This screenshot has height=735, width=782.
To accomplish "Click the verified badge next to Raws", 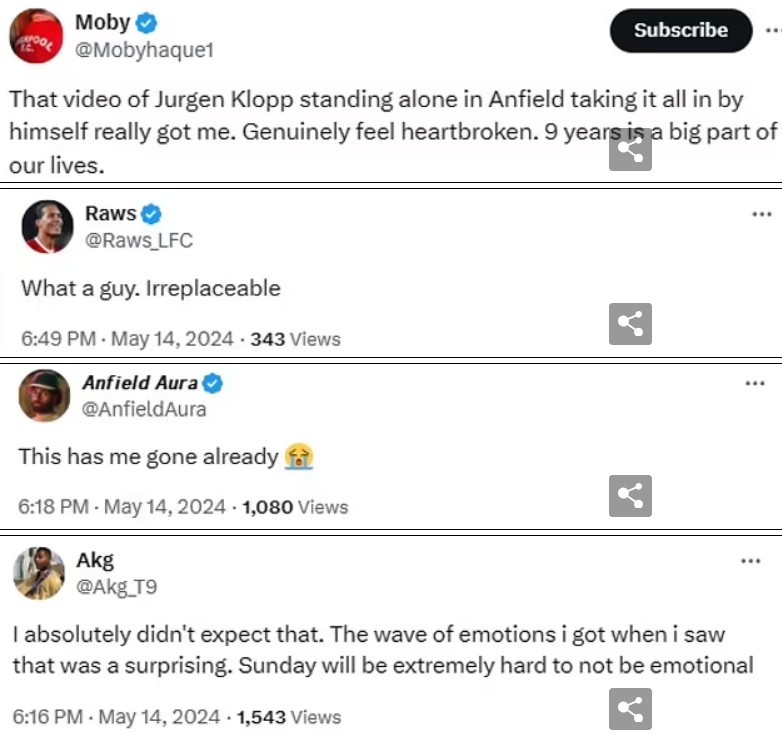I will 151,214.
